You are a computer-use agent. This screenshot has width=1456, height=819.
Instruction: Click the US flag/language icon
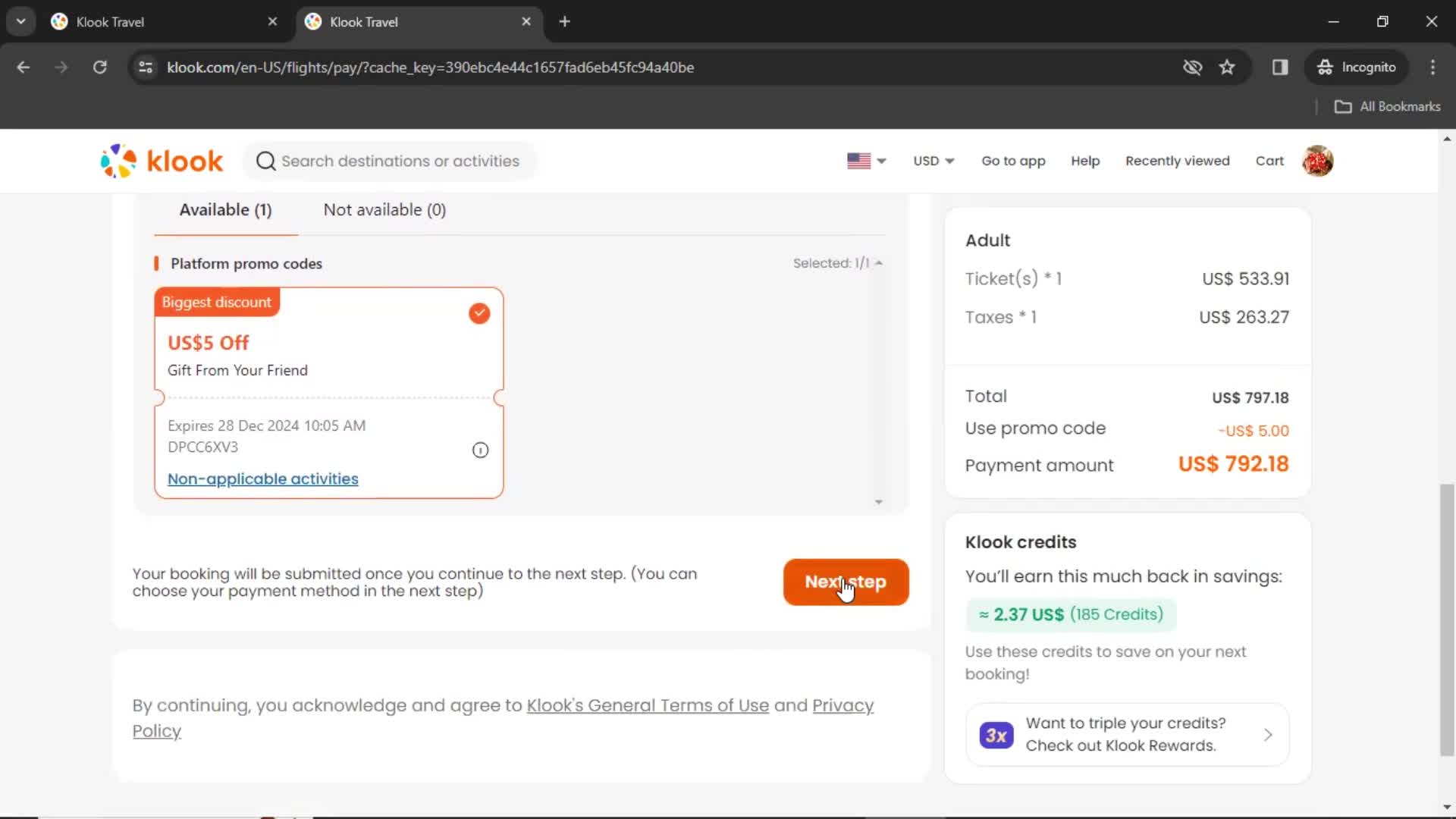point(864,160)
